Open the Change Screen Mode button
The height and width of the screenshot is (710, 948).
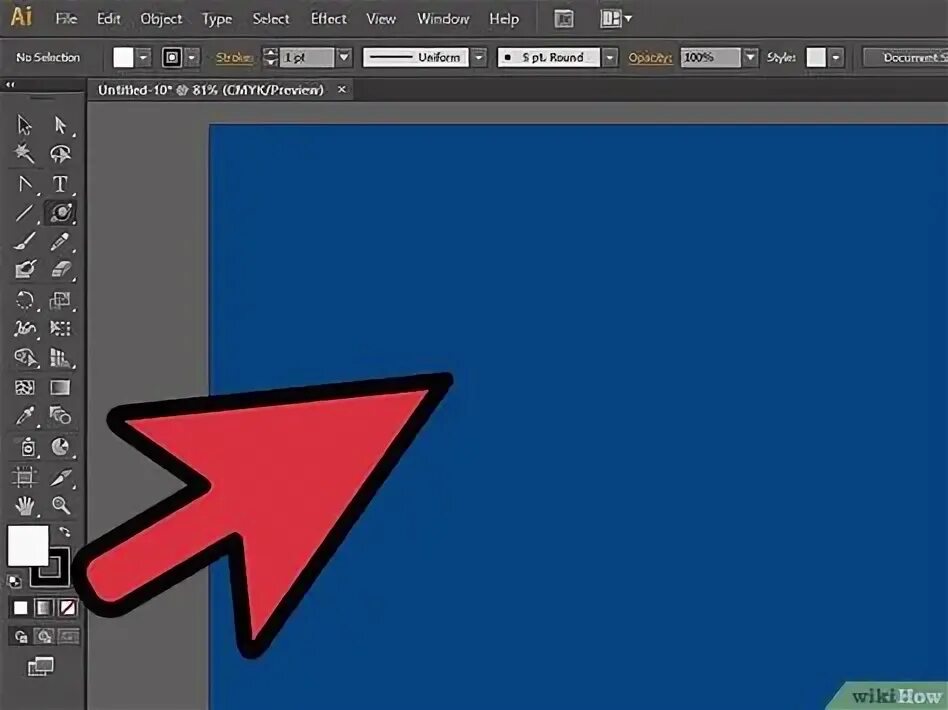pos(41,666)
